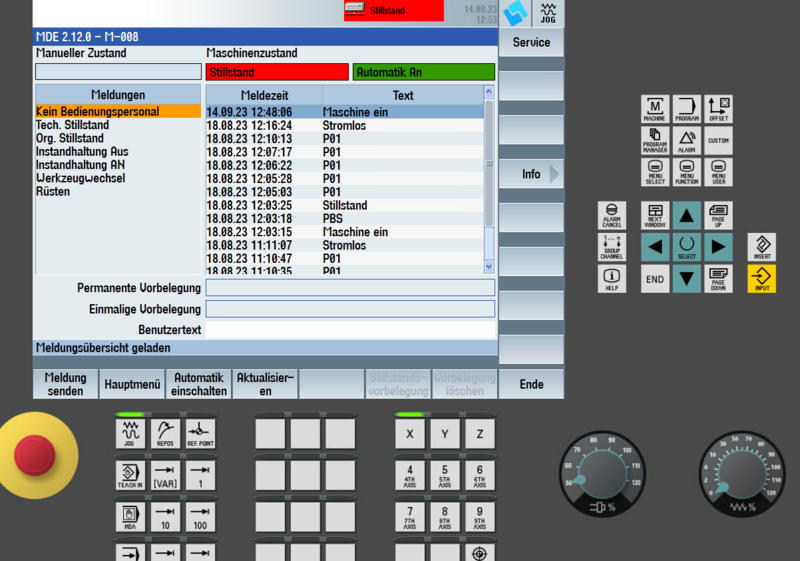The height and width of the screenshot is (561, 800).
Task: Click the ALARM key icon
Action: click(687, 140)
